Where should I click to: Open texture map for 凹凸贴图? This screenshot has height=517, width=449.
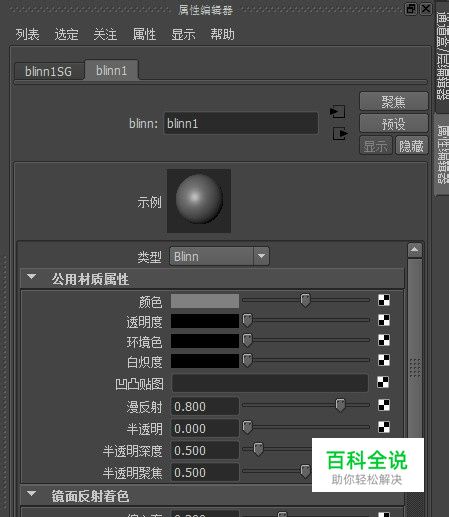pos(383,382)
